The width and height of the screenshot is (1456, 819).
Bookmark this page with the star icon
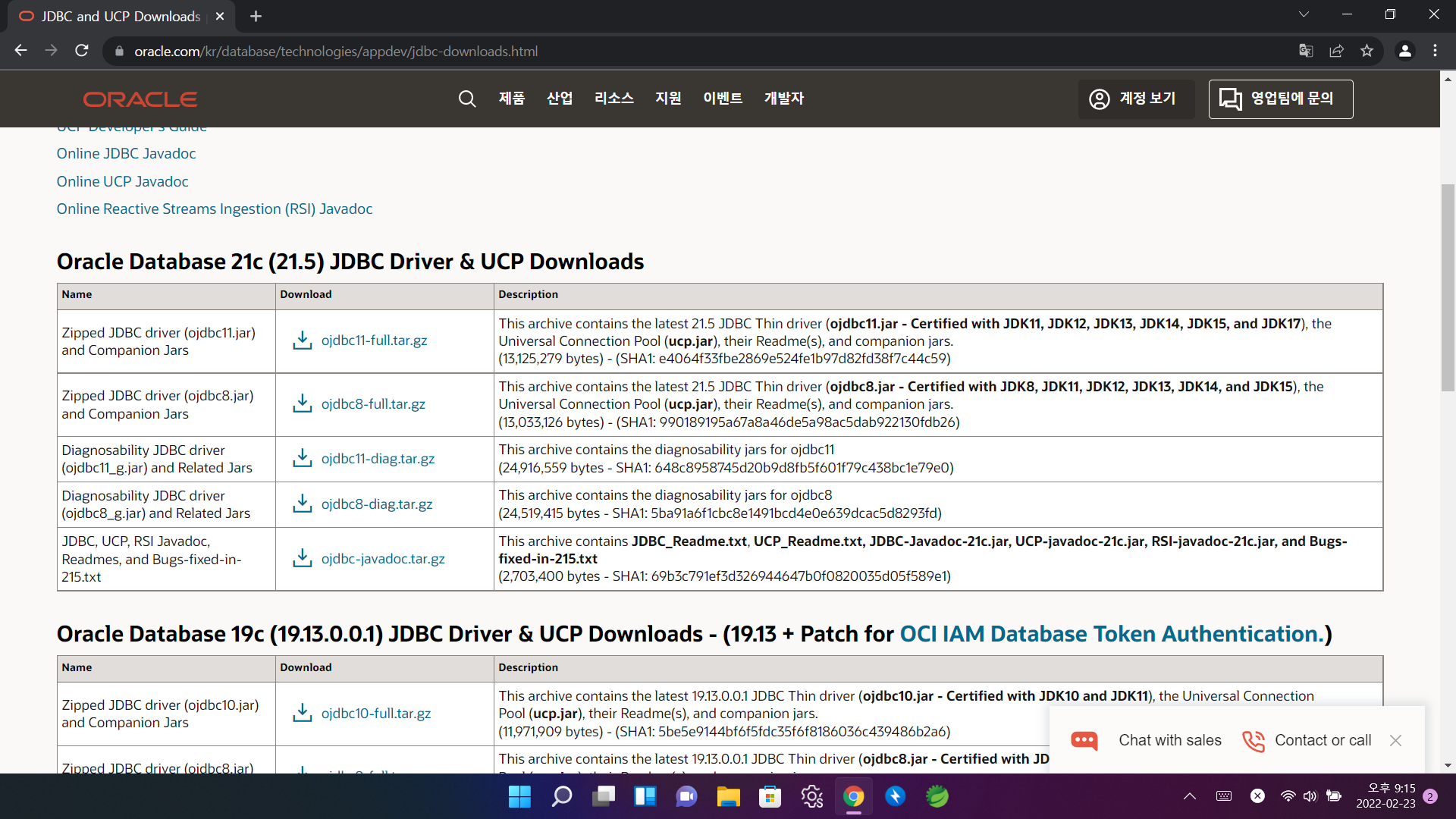[x=1367, y=51]
